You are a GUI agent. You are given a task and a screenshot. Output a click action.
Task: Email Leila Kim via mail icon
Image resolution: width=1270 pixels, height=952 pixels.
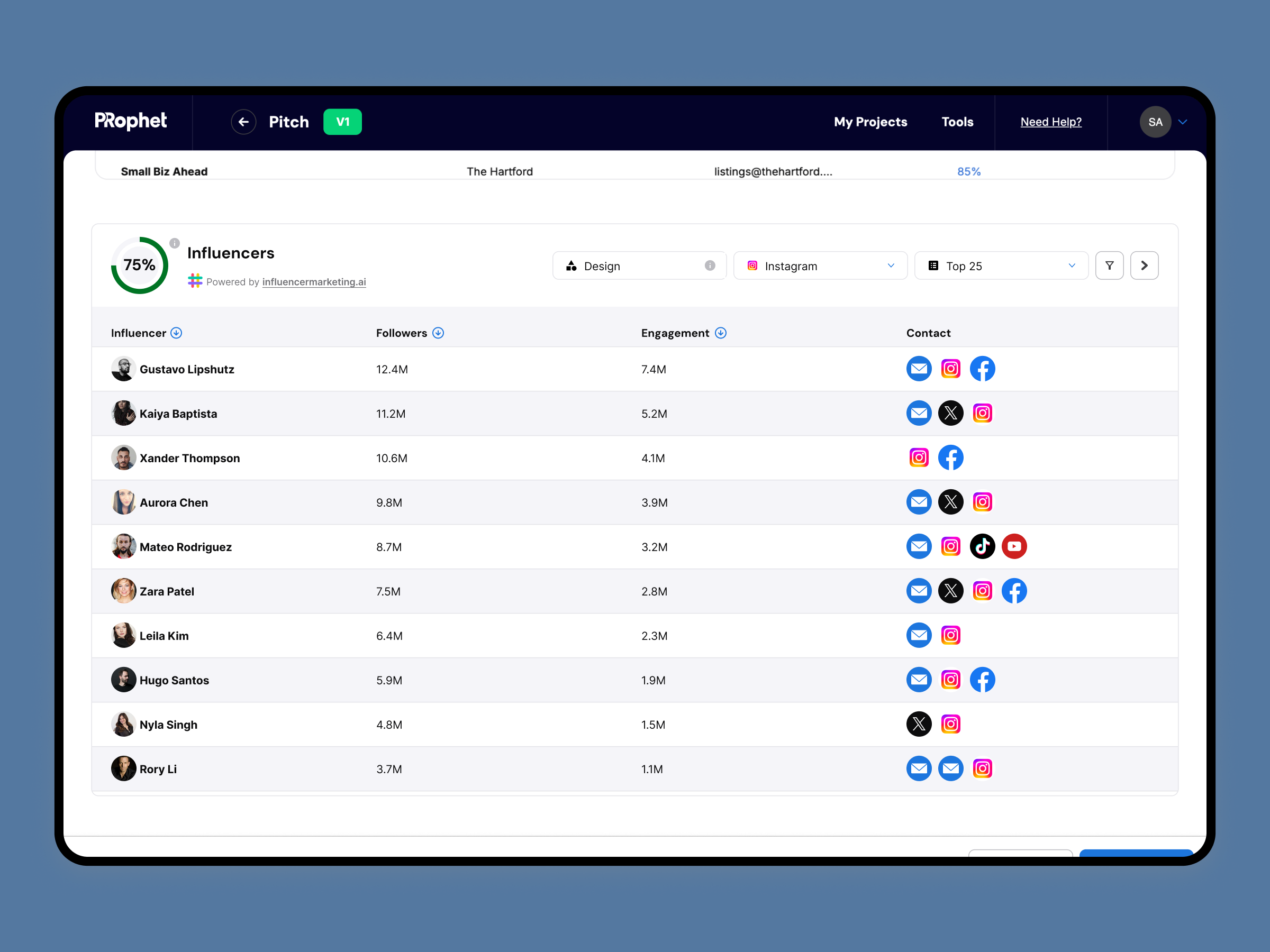(919, 635)
